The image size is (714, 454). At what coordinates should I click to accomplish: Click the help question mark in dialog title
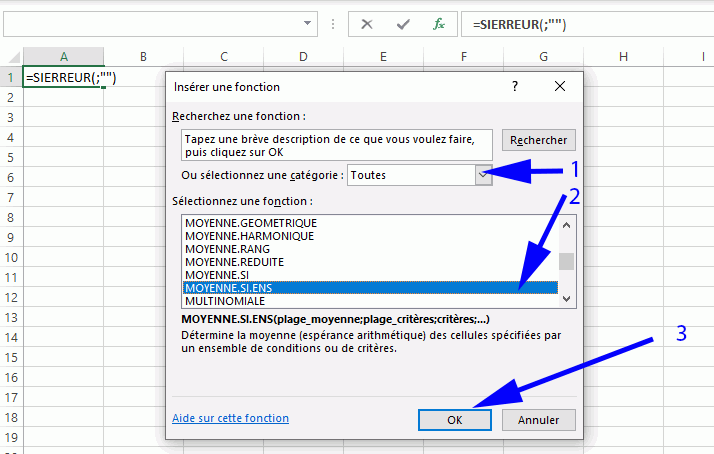[515, 87]
